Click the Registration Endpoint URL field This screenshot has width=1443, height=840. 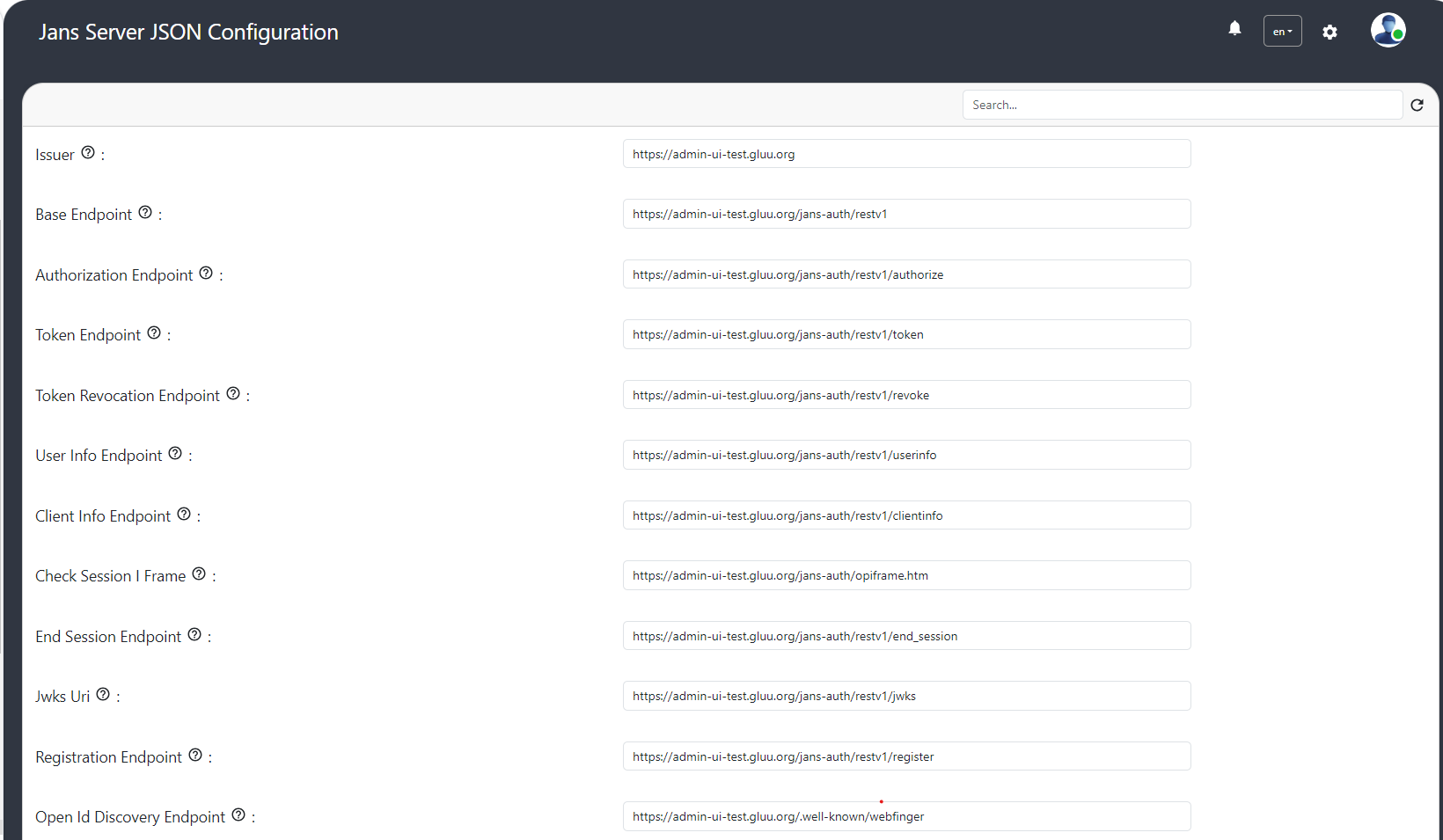[x=906, y=756]
